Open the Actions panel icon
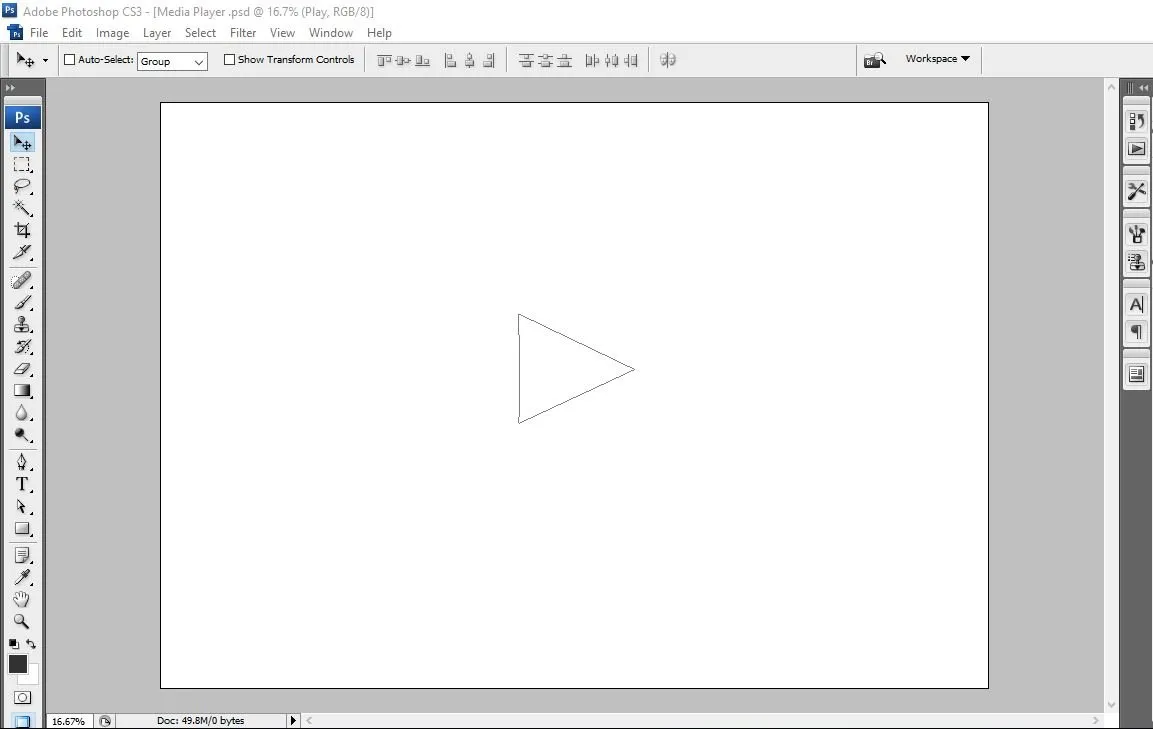This screenshot has height=729, width=1153. tap(1136, 149)
